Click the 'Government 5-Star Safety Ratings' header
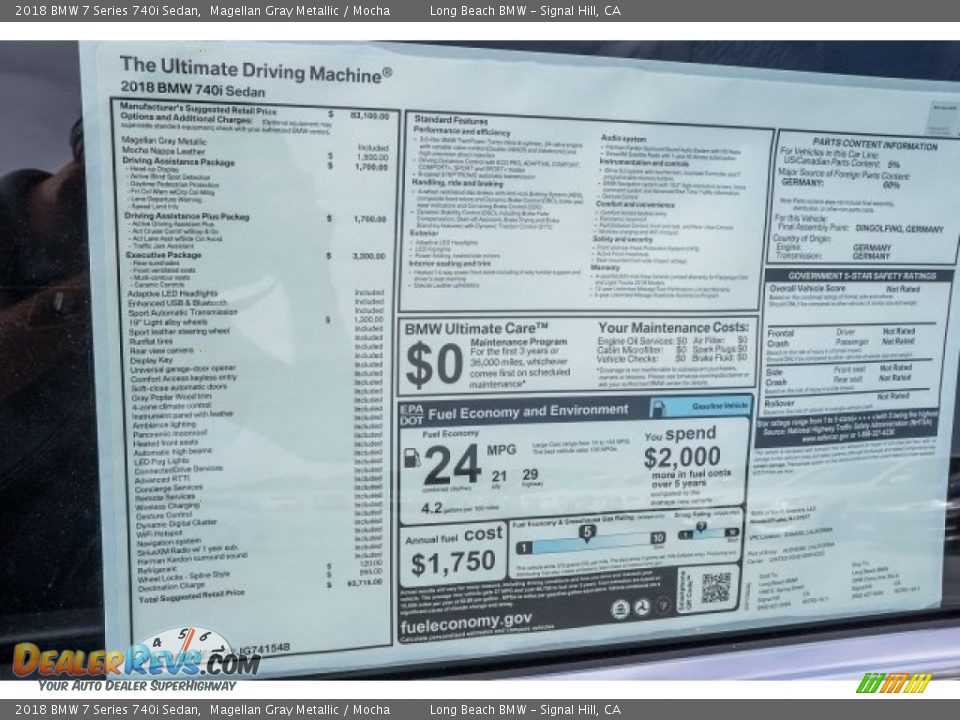 click(x=857, y=276)
